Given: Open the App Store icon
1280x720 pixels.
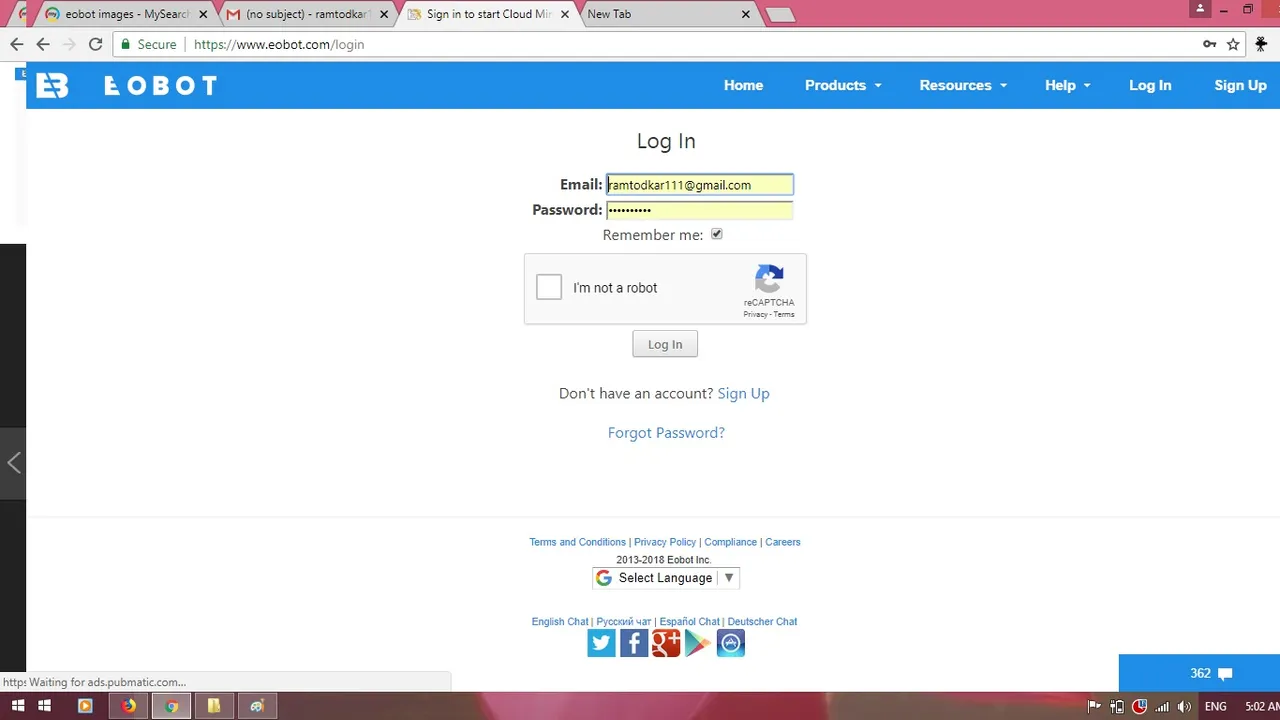Looking at the screenshot, I should tap(731, 643).
